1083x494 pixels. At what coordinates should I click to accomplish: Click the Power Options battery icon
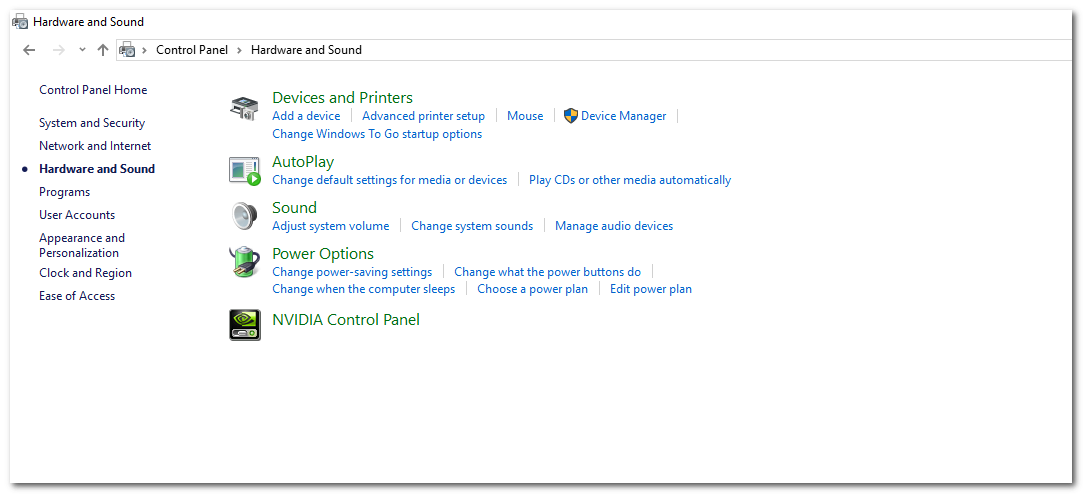pos(244,263)
